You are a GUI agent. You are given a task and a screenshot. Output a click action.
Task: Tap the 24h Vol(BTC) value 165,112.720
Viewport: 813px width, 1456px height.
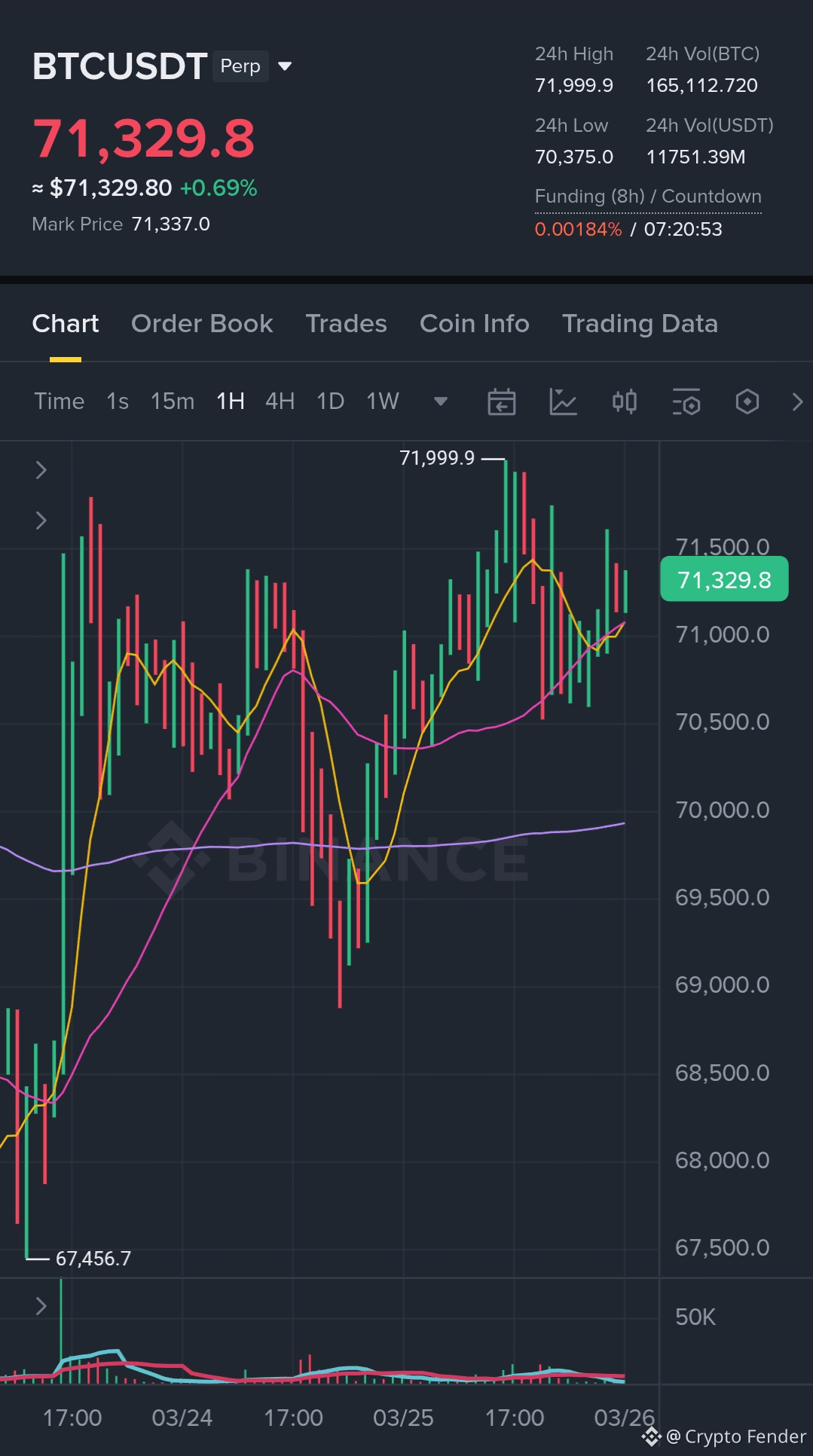click(702, 85)
